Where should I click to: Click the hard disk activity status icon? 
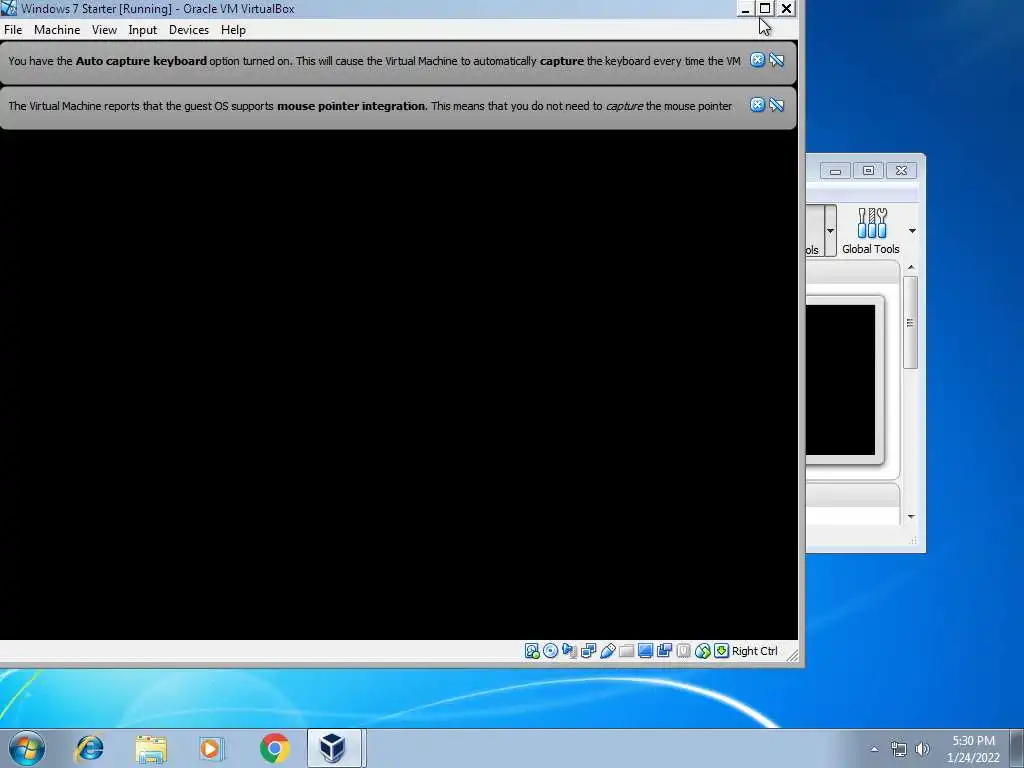click(532, 650)
